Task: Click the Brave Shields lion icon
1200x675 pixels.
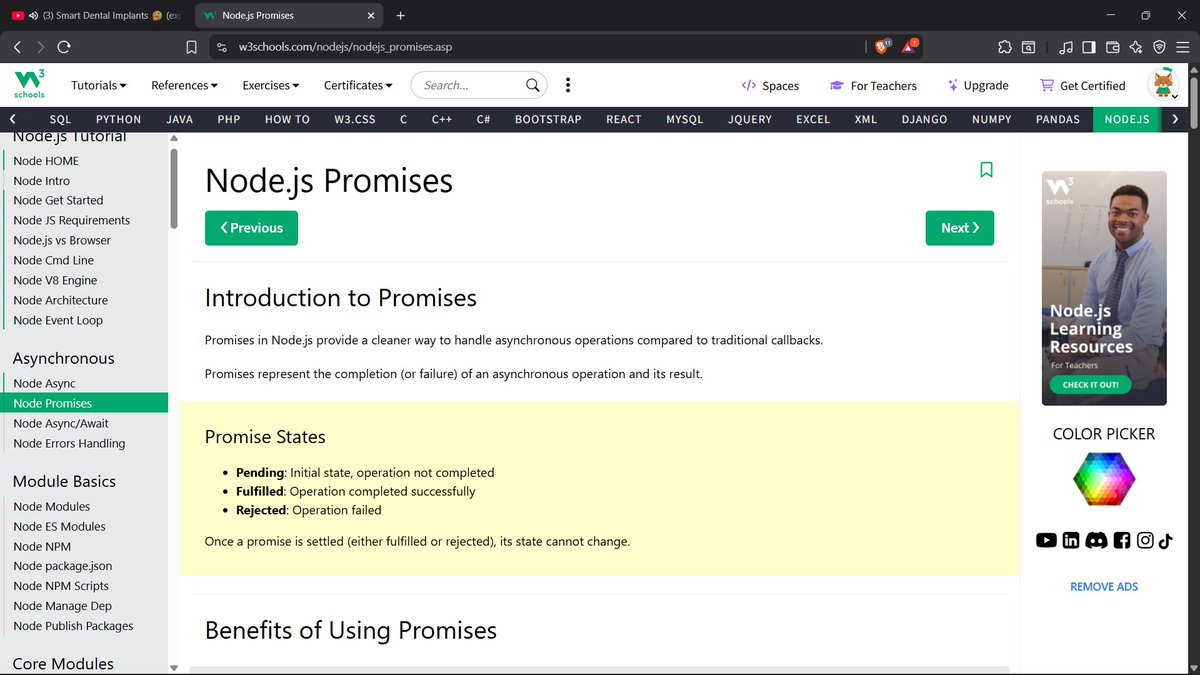Action: (882, 47)
